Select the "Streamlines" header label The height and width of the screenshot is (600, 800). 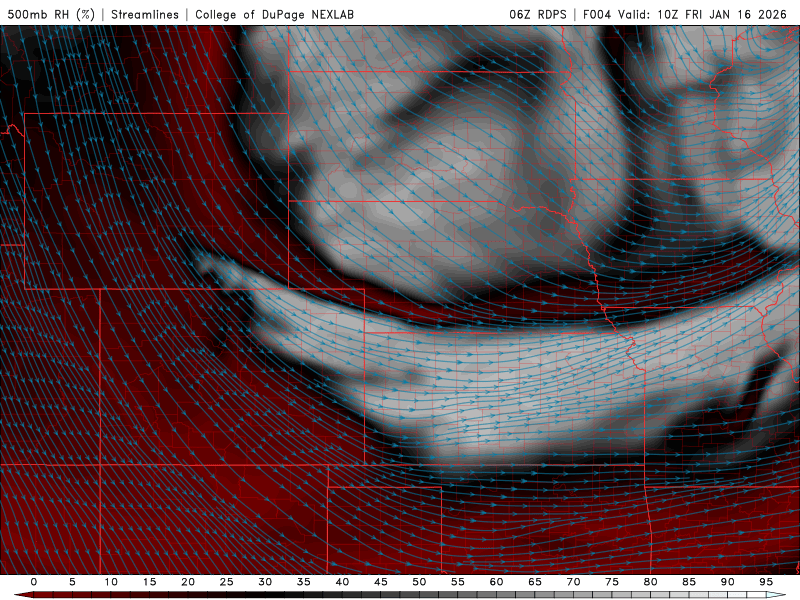point(145,14)
